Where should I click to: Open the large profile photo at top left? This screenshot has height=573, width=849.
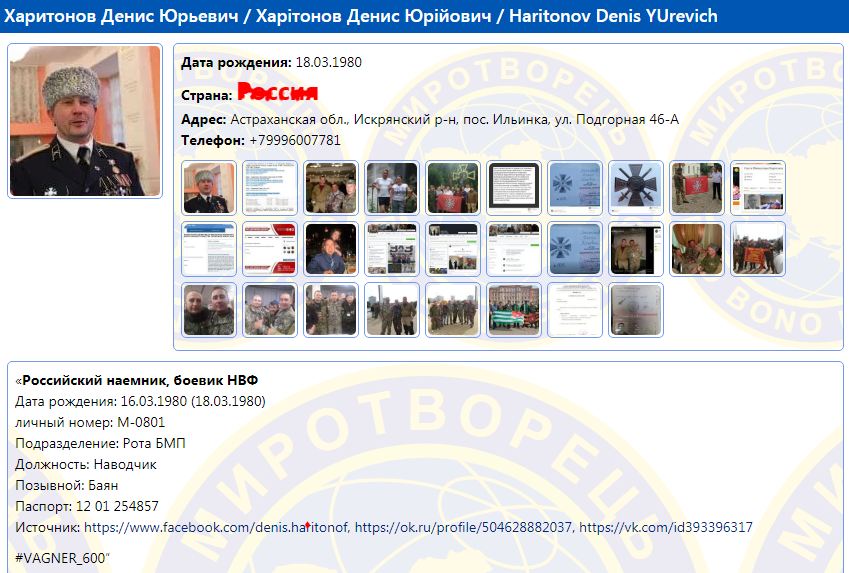pos(85,121)
